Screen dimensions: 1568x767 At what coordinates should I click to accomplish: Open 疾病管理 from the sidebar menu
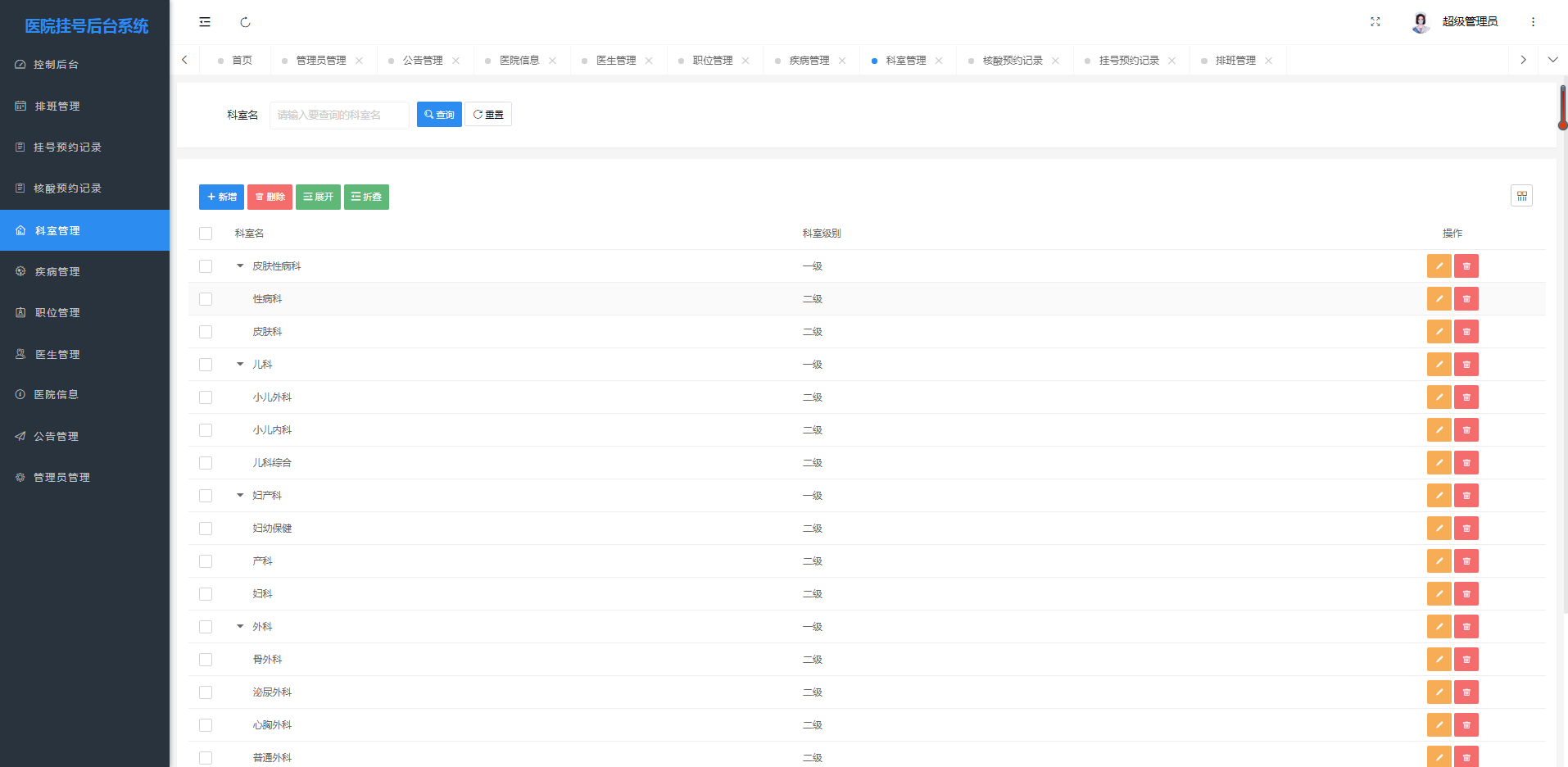[57, 271]
